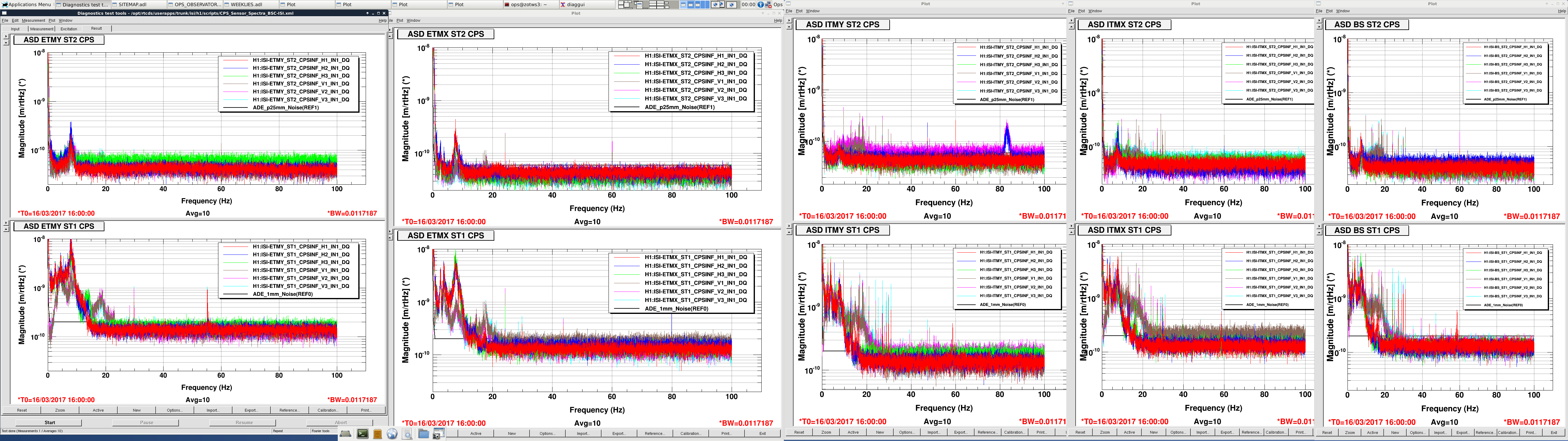Launch the web browser globe icon

pos(392,434)
